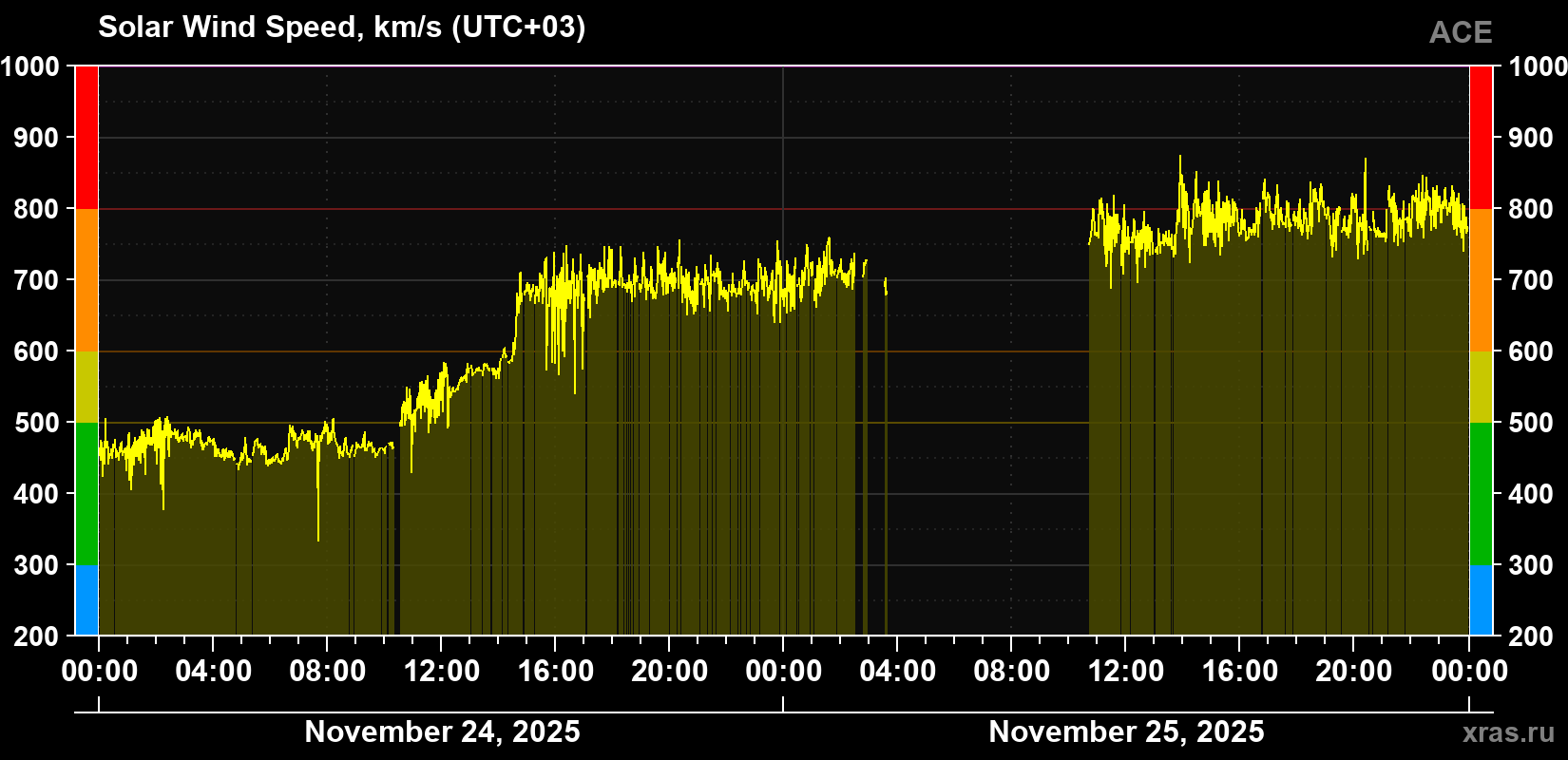
Task: Select the orange color band on right scale
Action: (1481, 280)
